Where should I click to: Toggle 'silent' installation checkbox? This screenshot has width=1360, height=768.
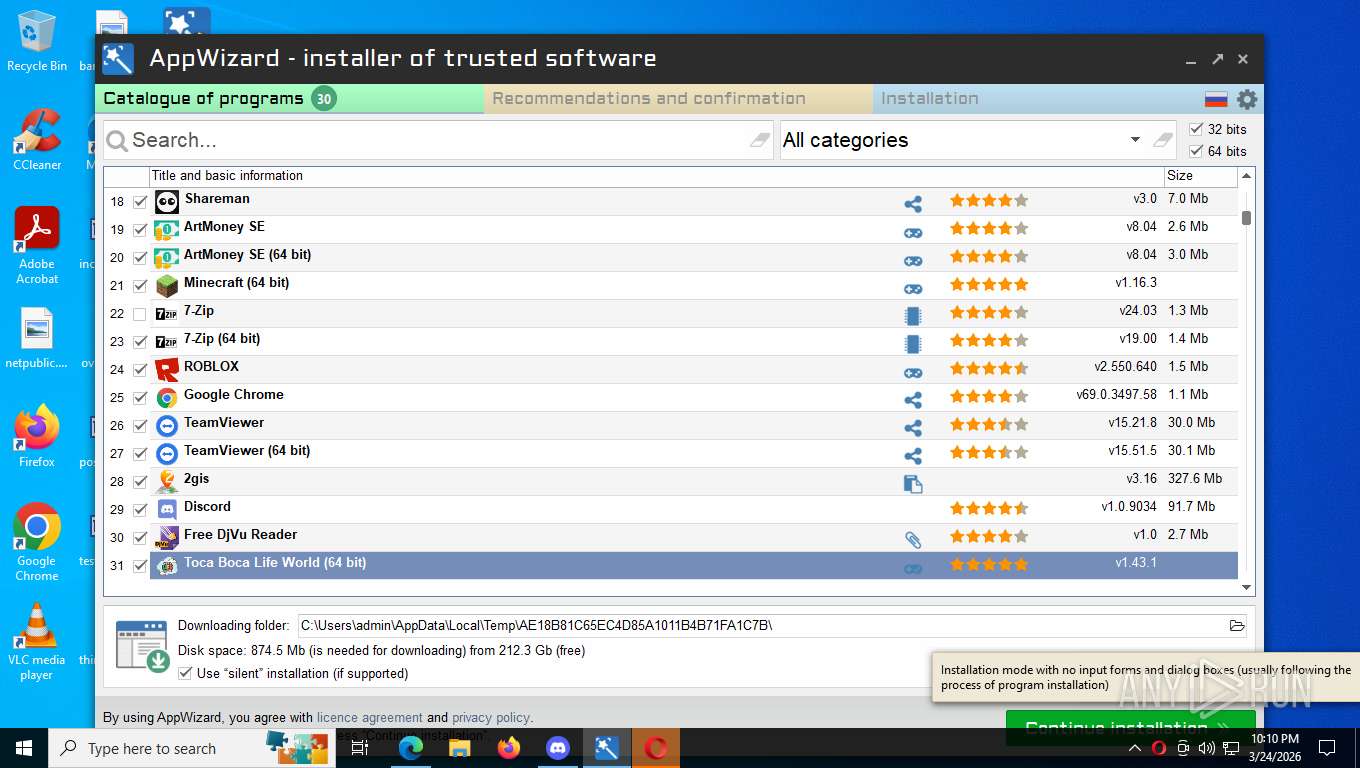point(185,673)
